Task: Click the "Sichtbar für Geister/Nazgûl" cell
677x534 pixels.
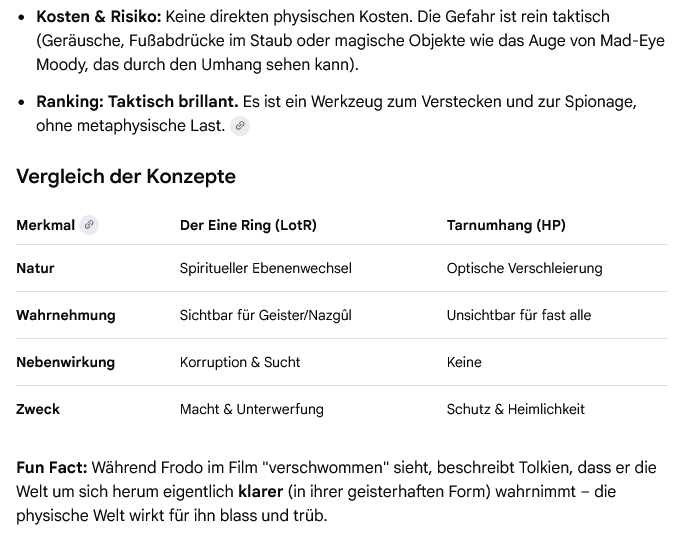Action: [x=265, y=315]
